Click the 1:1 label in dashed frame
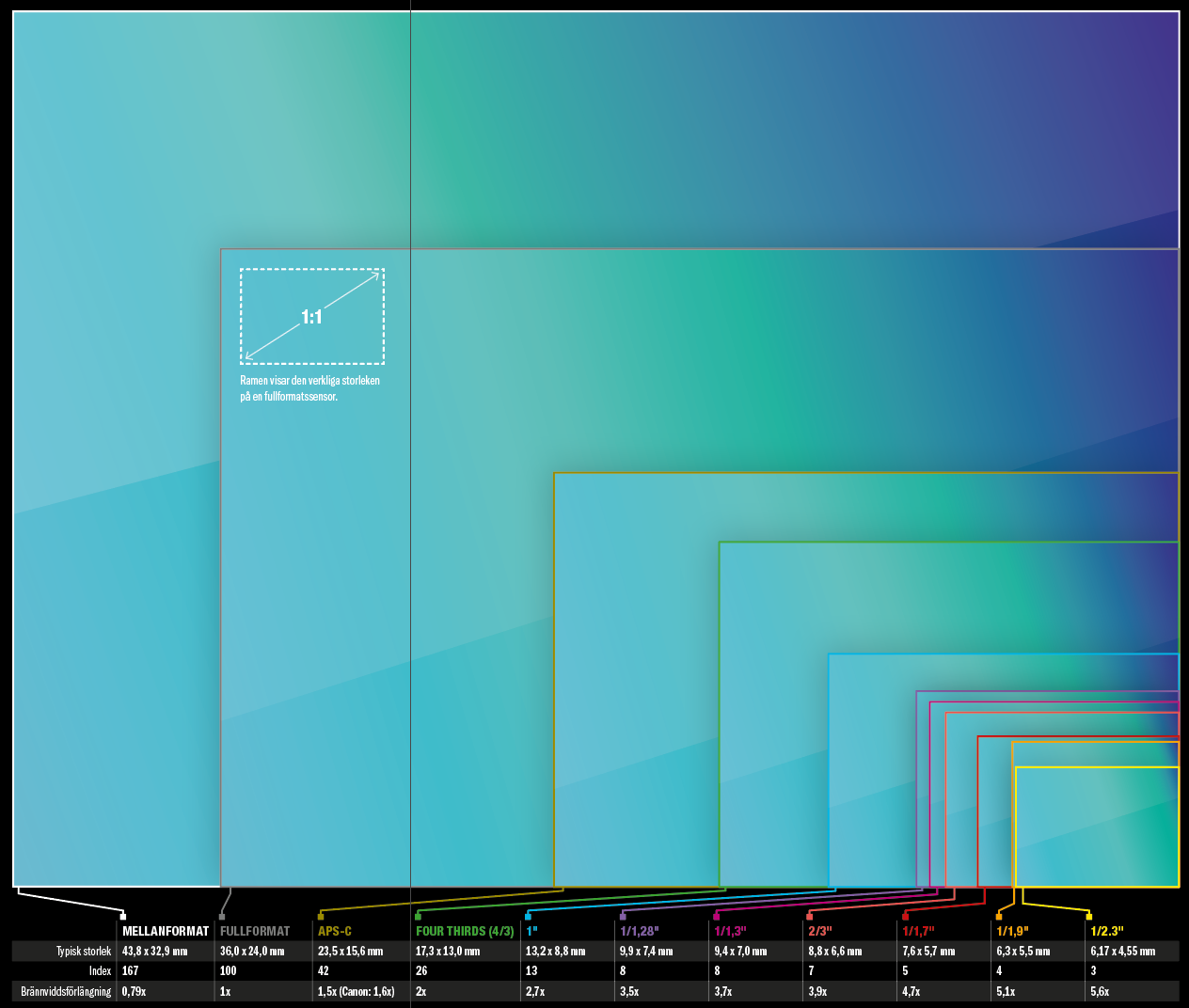Screen dimensions: 1189x1008 311,317
